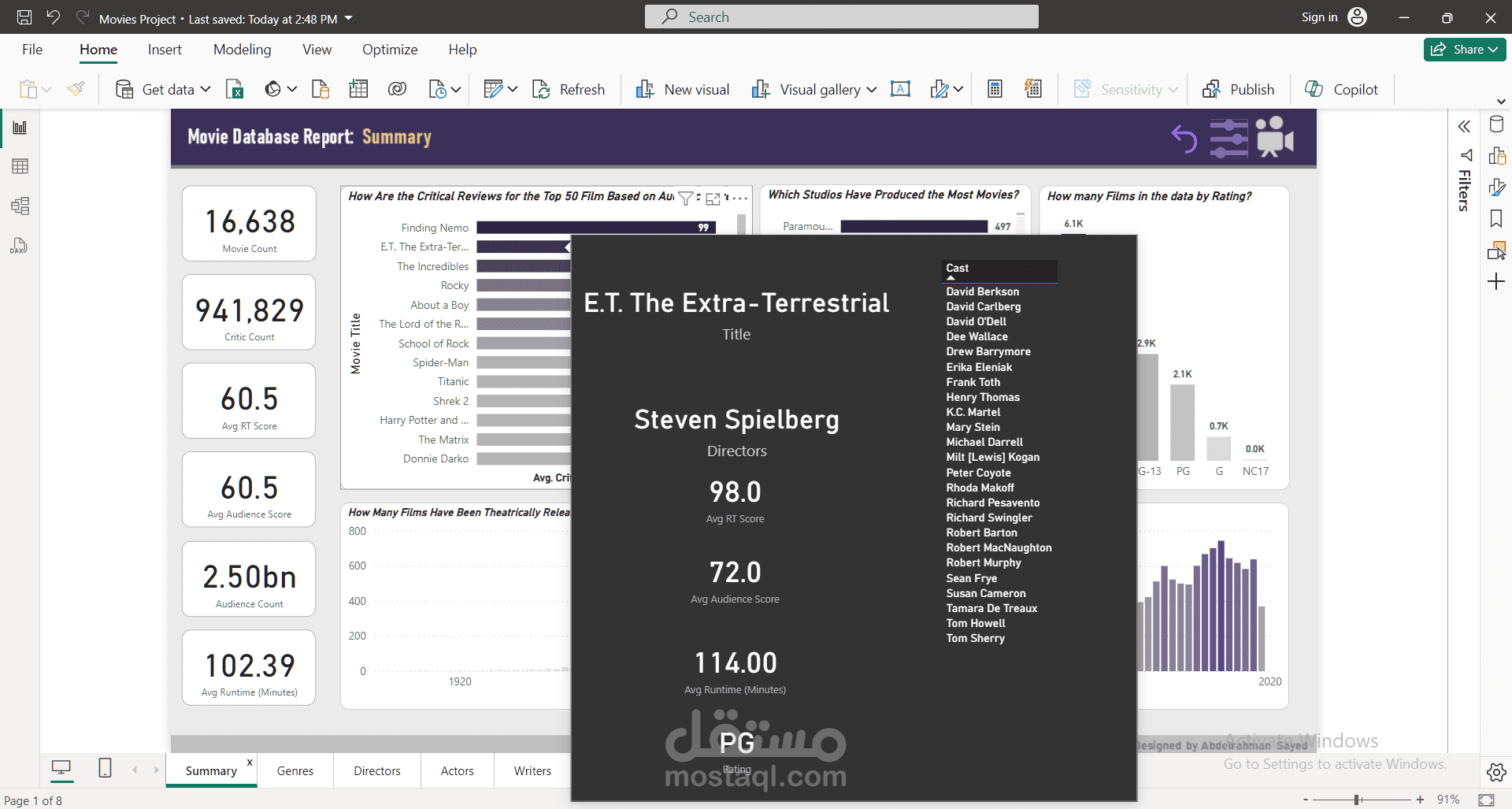Click the filter icon on Critical Reviews visual

686,199
